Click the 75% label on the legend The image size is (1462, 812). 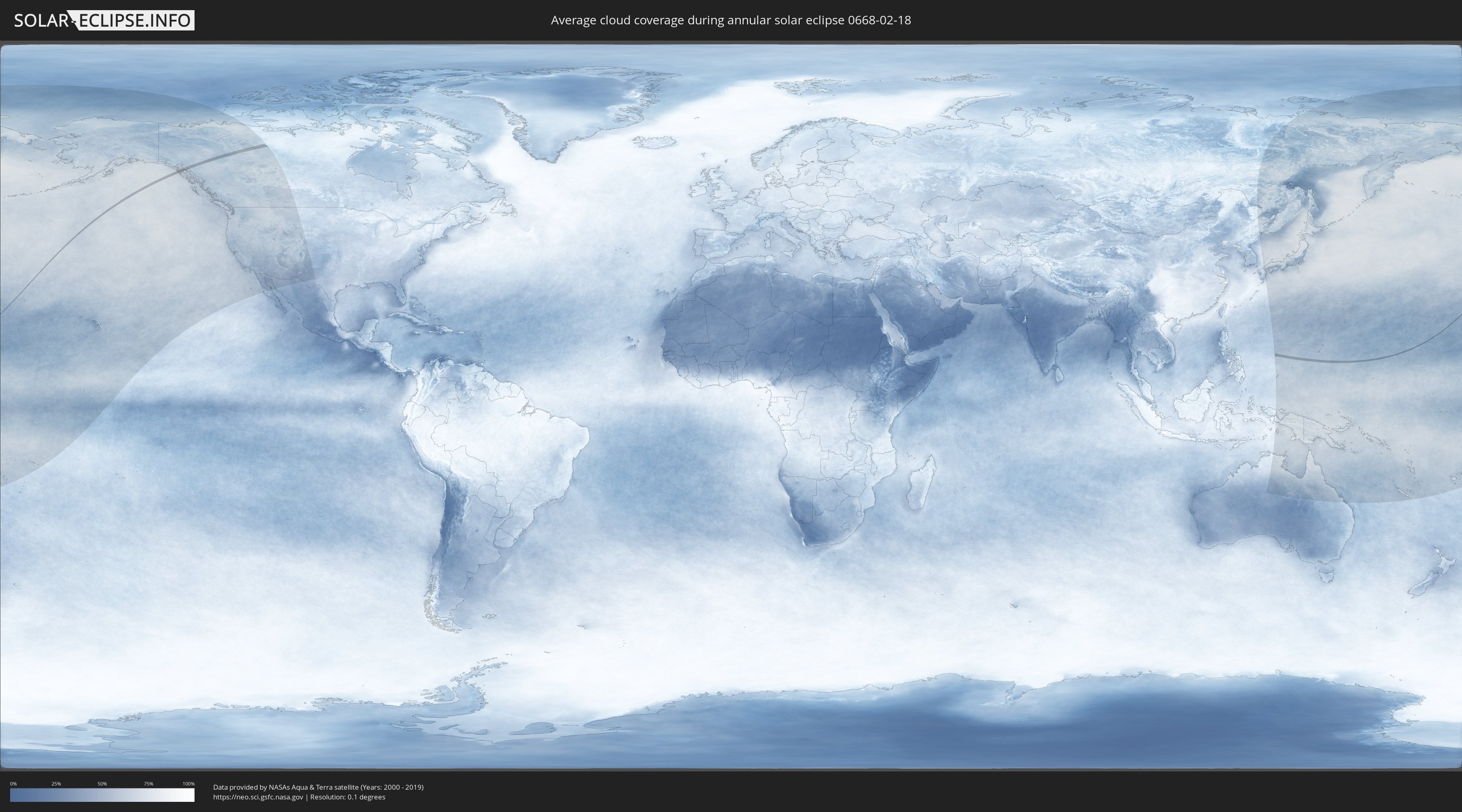point(148,784)
